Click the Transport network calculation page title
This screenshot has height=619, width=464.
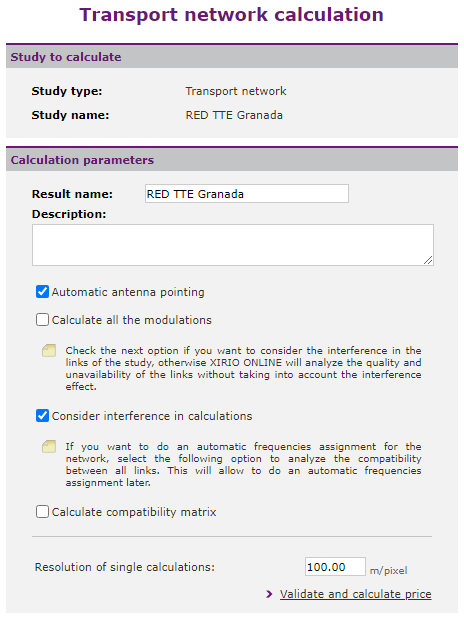click(x=232, y=15)
